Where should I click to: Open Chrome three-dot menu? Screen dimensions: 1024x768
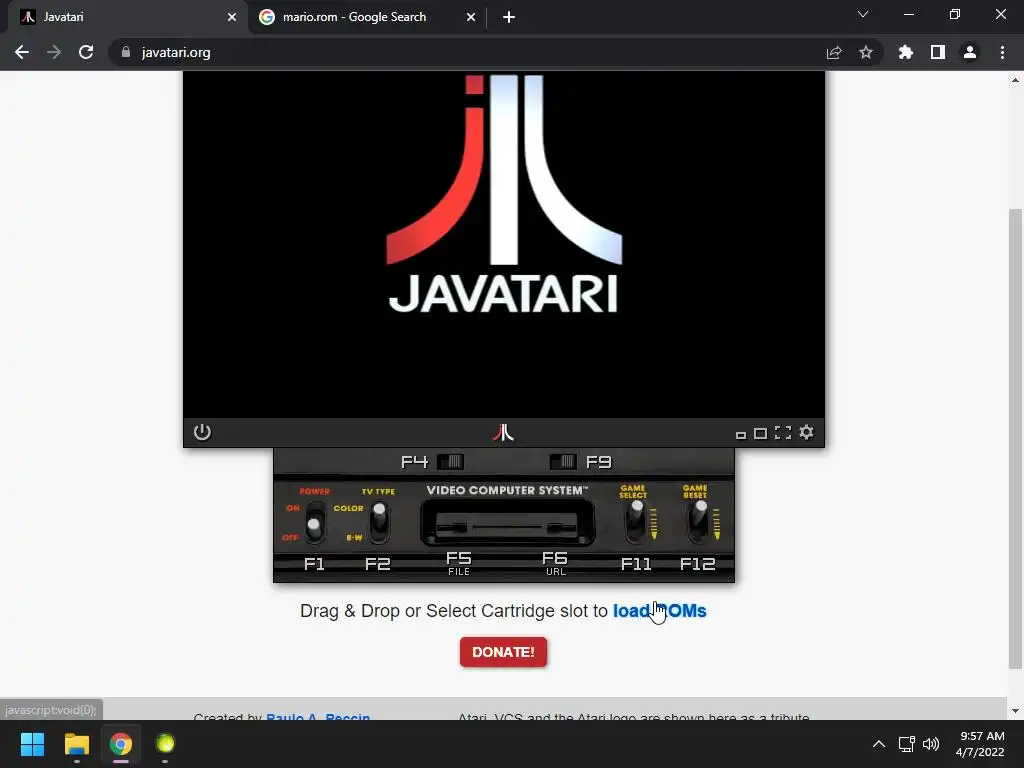point(1002,52)
